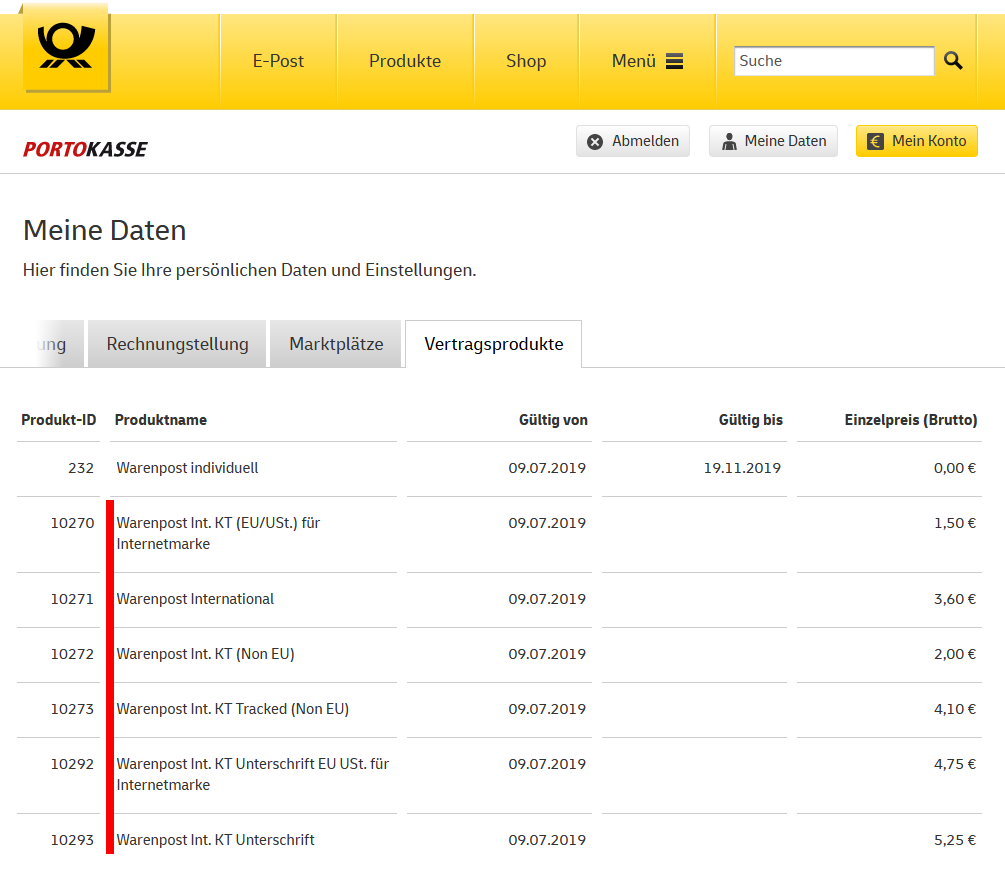This screenshot has width=1005, height=874.
Task: Click the price 1,50 €
Action: pos(954,524)
